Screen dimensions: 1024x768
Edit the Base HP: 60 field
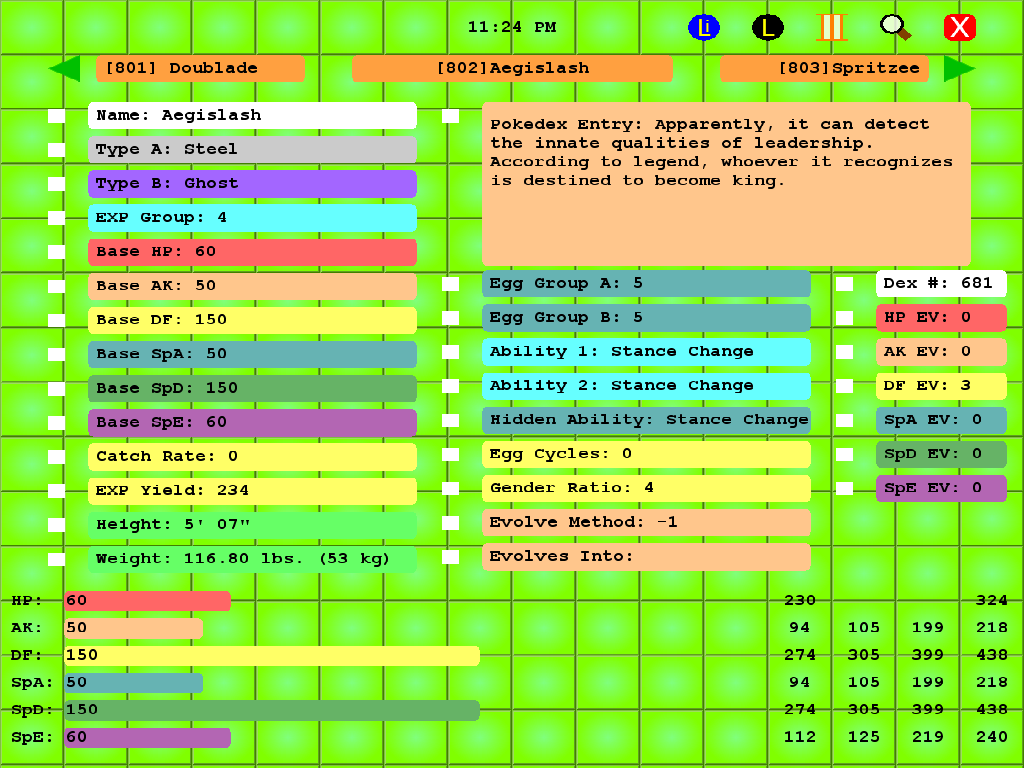pyautogui.click(x=252, y=251)
